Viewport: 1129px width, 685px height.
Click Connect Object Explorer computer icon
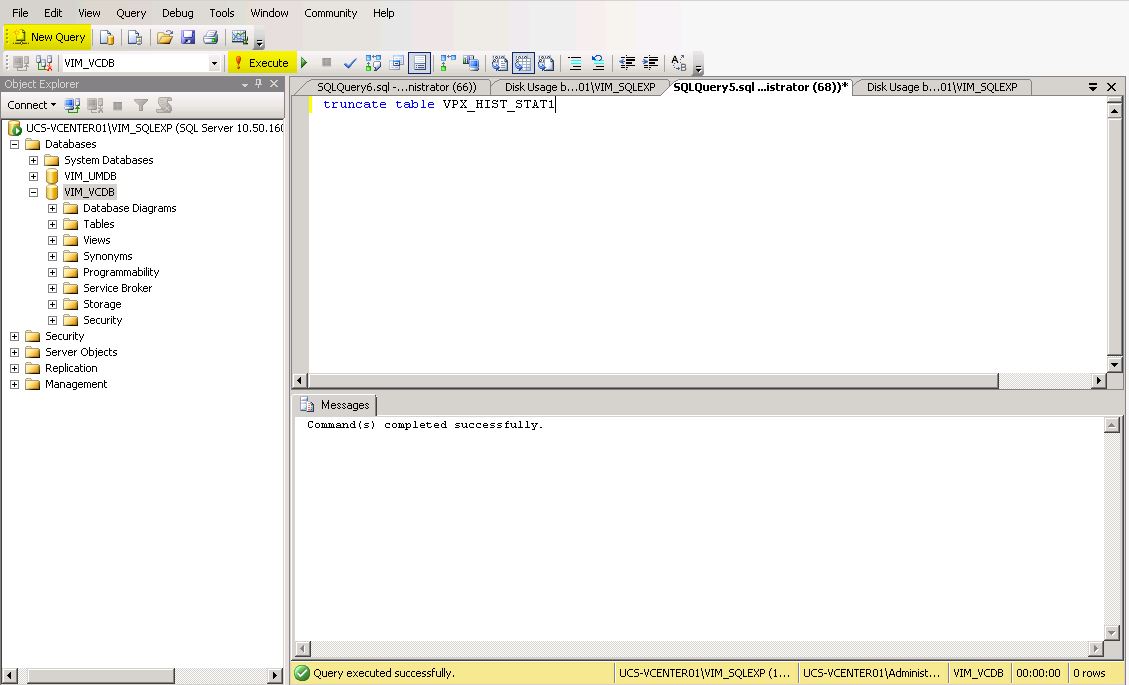(x=72, y=105)
